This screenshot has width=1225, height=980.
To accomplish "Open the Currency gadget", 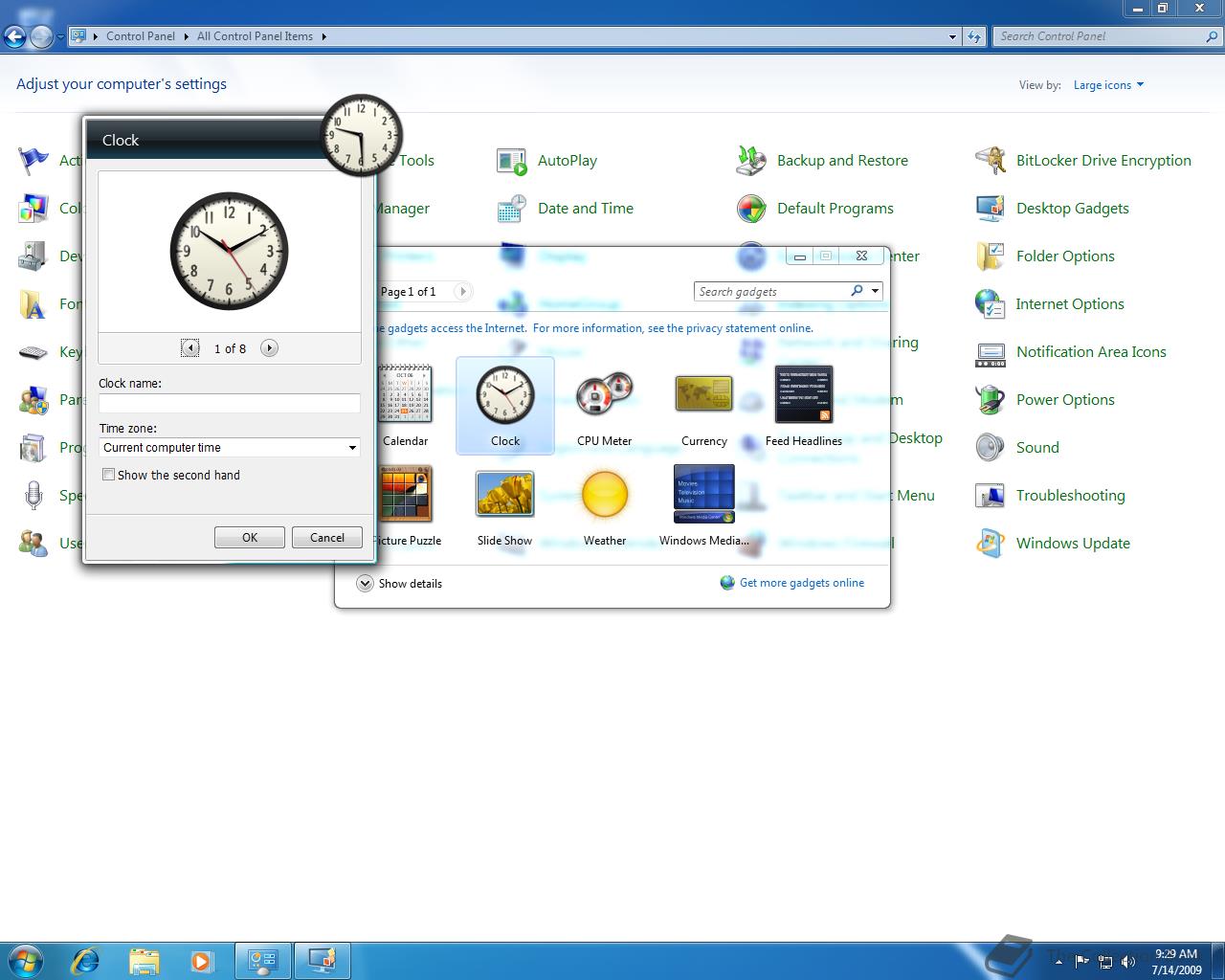I will 703,406.
